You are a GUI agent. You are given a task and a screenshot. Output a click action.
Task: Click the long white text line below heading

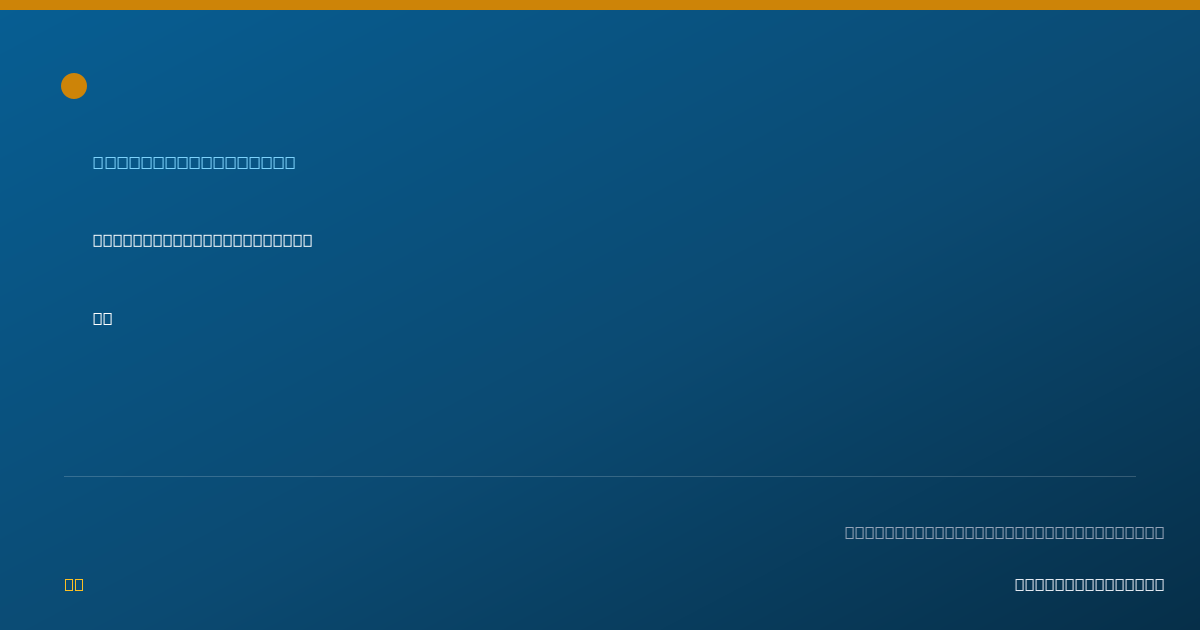203,240
